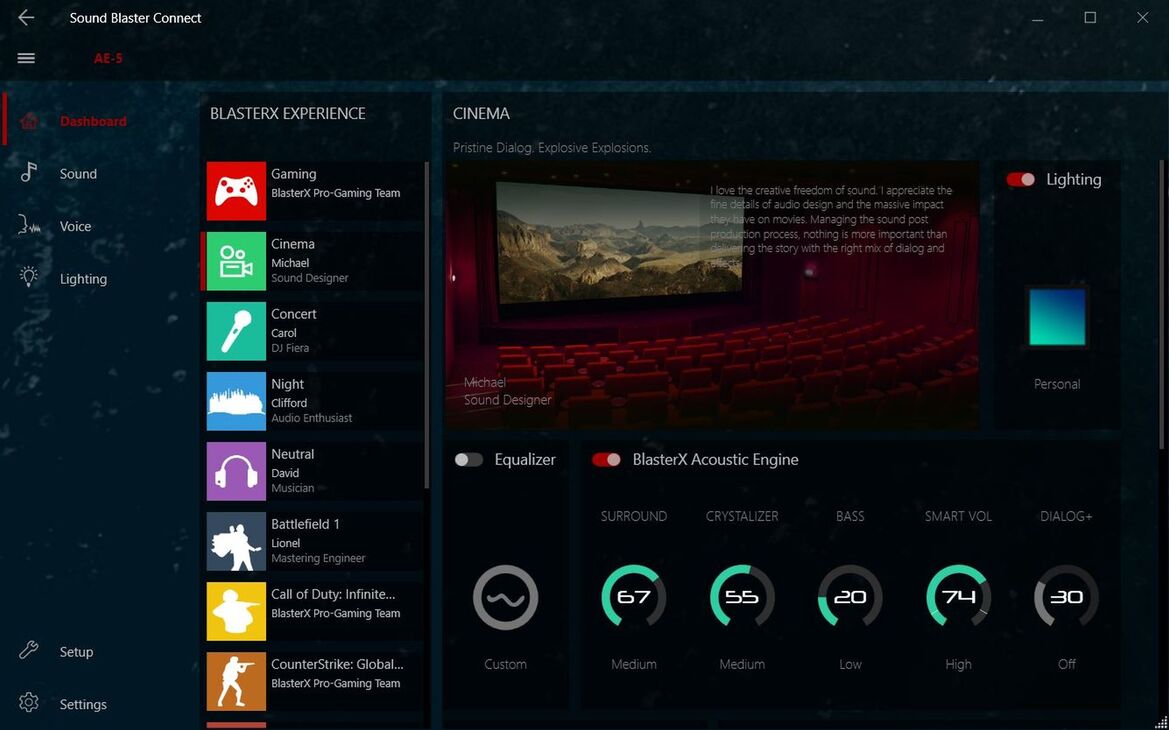Click the 'High' label under Smart Vol

pos(958,664)
